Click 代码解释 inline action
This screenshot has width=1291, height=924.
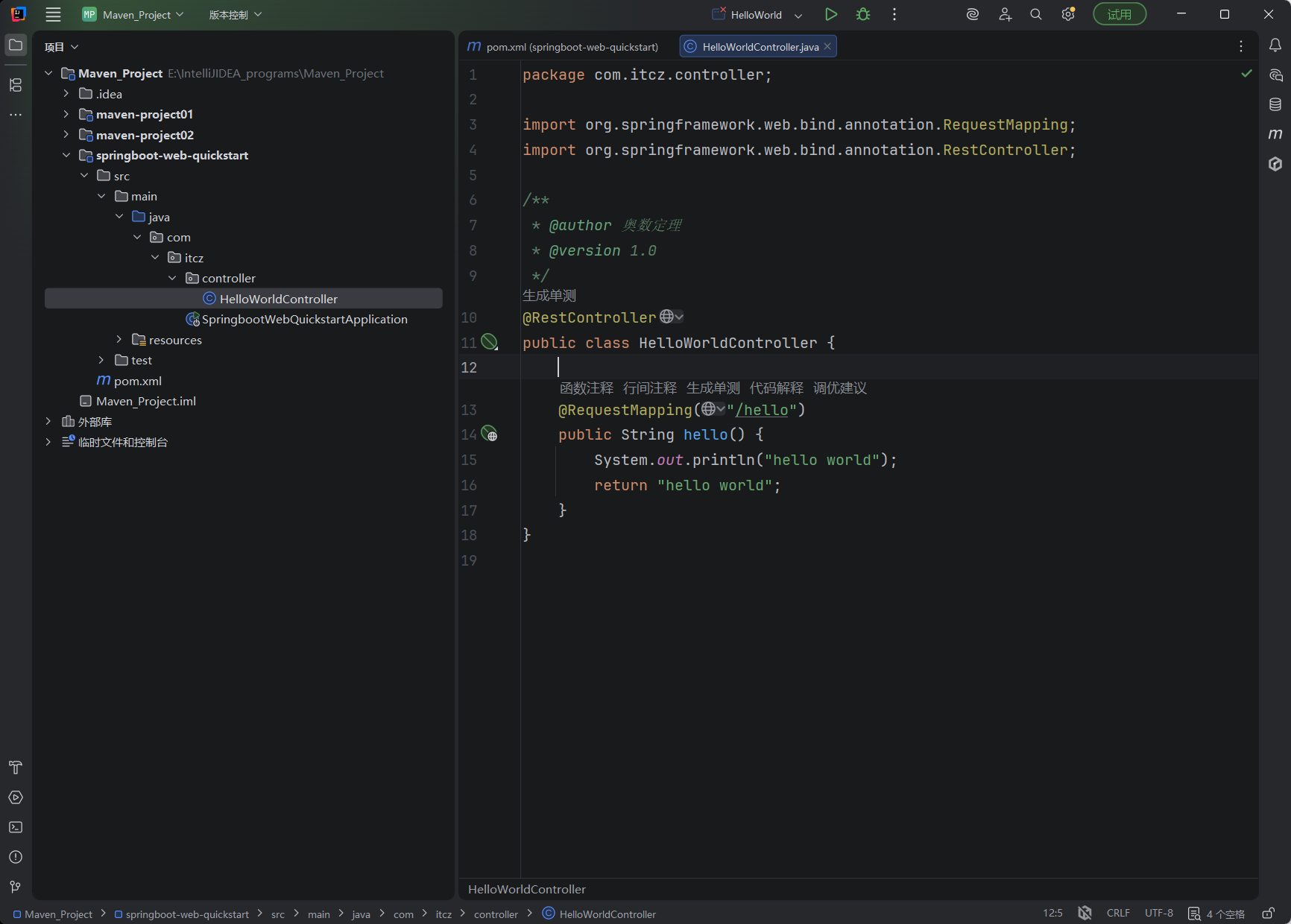click(x=777, y=388)
